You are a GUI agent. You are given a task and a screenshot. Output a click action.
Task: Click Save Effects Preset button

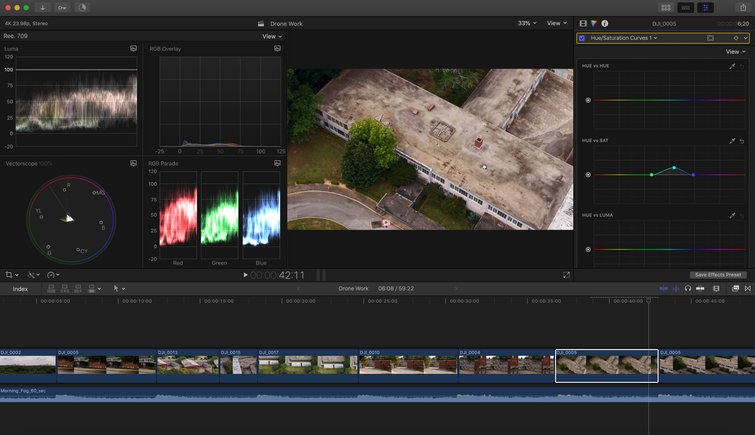coord(717,275)
